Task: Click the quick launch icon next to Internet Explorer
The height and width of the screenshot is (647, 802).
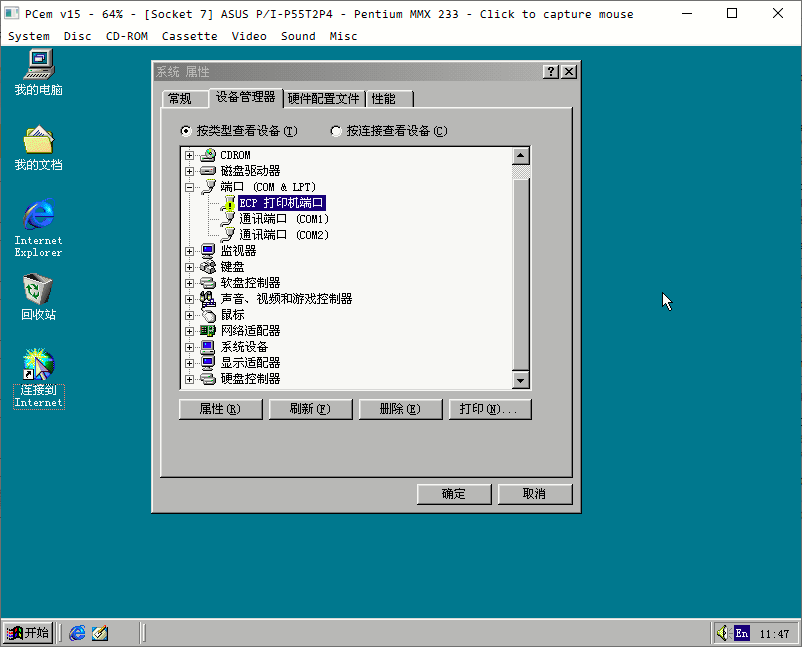Action: pyautogui.click(x=100, y=633)
